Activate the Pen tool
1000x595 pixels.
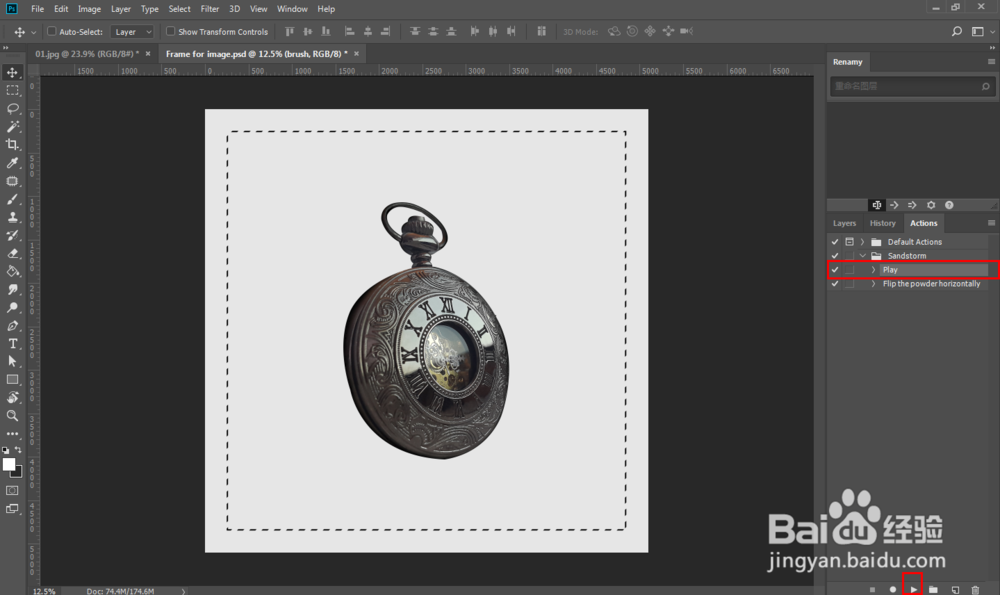(x=12, y=325)
